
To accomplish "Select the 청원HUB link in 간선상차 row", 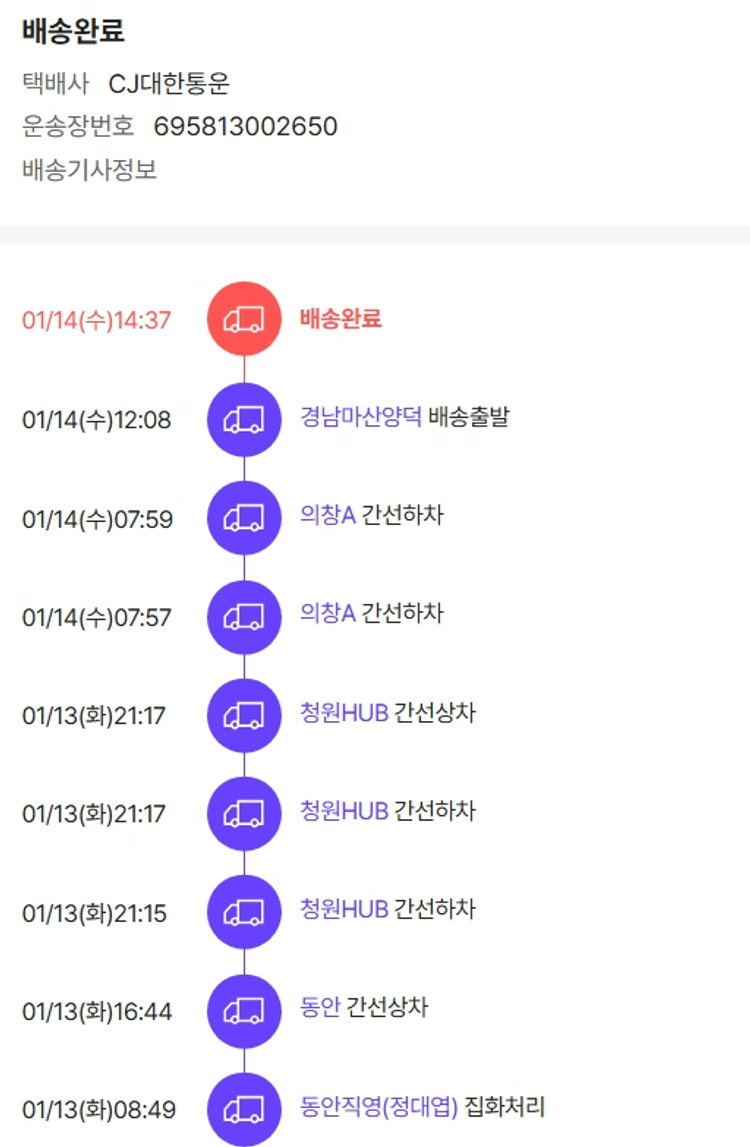I will tap(344, 713).
